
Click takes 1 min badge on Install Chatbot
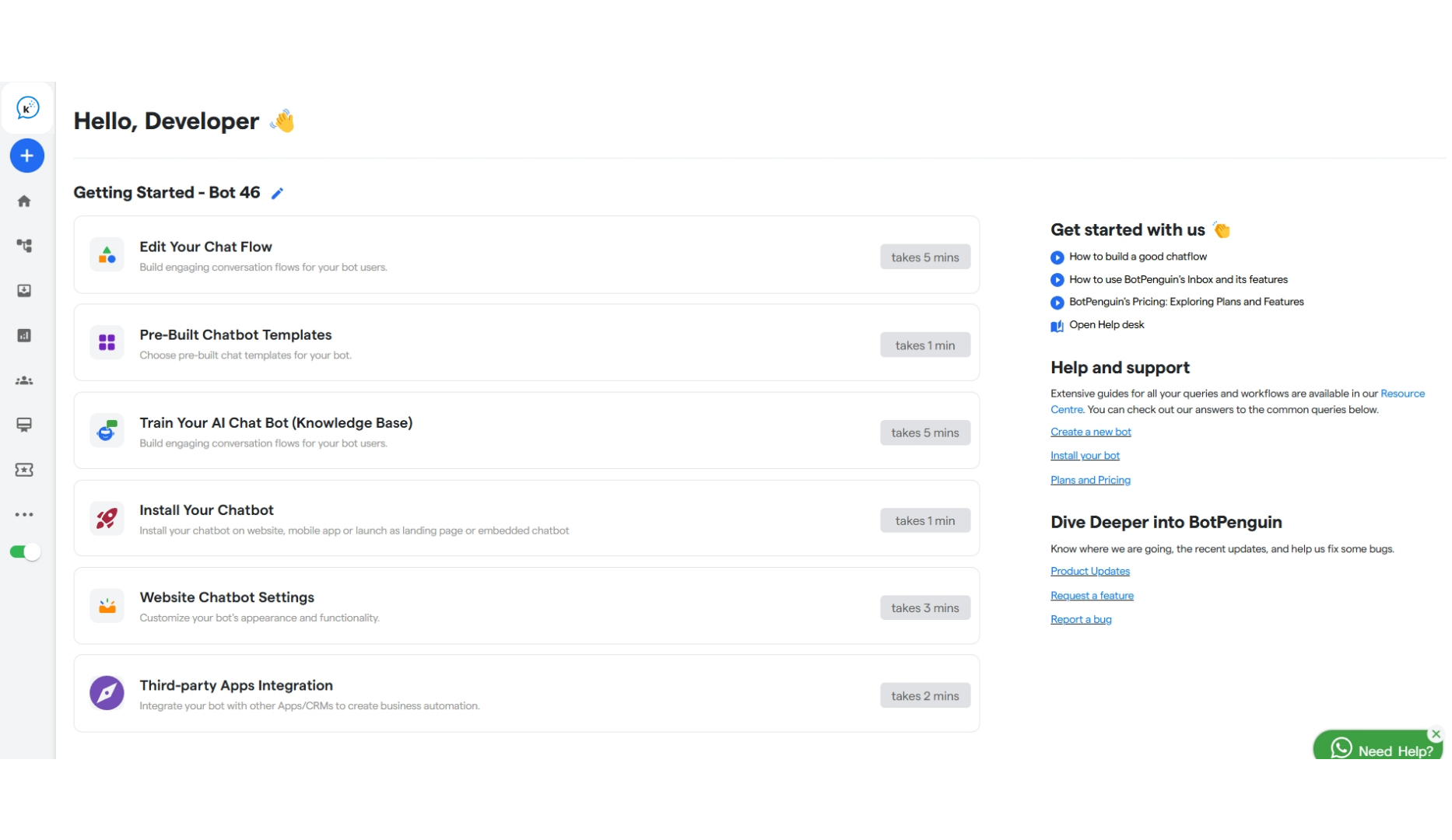click(925, 520)
